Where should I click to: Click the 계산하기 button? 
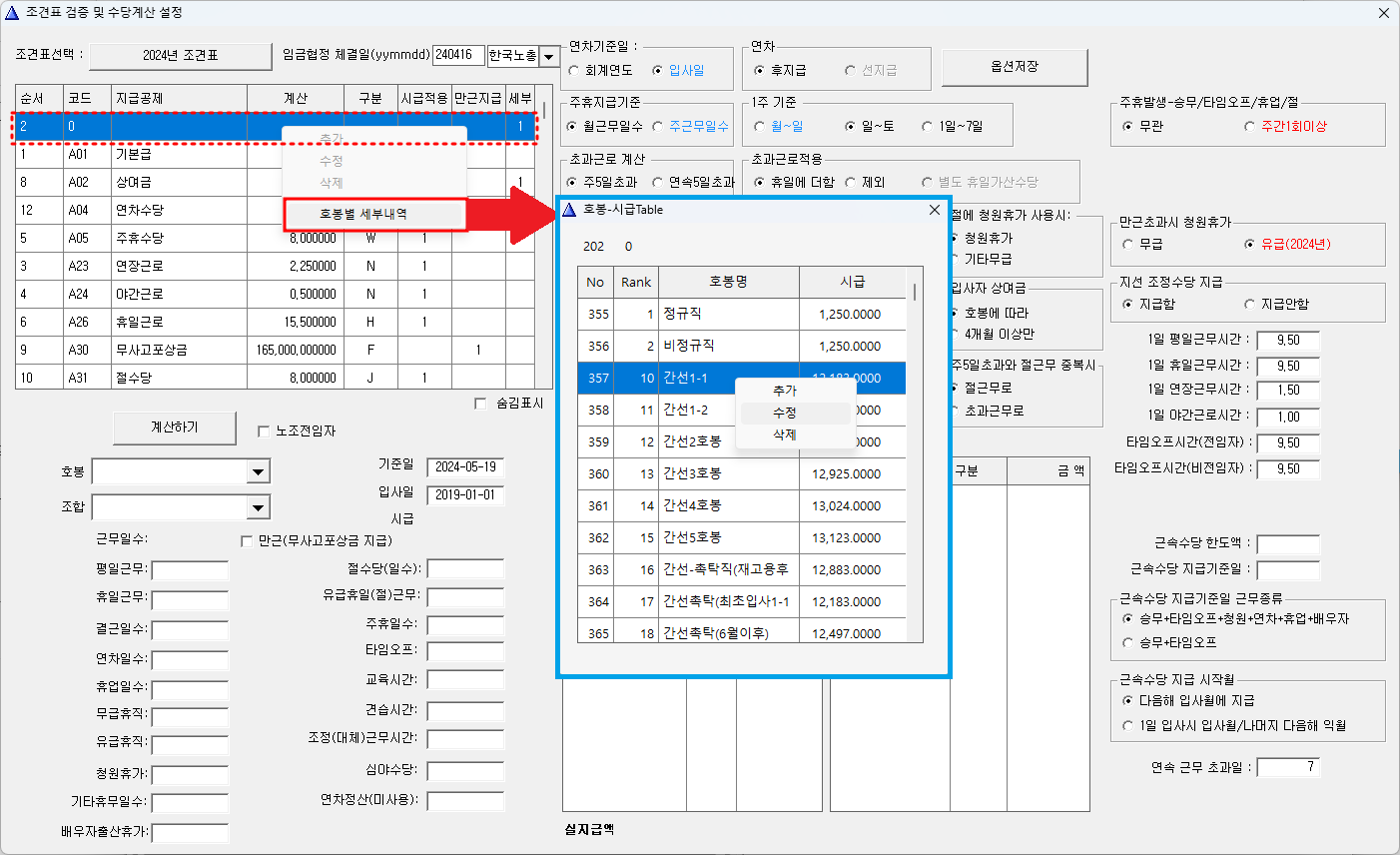(x=175, y=427)
